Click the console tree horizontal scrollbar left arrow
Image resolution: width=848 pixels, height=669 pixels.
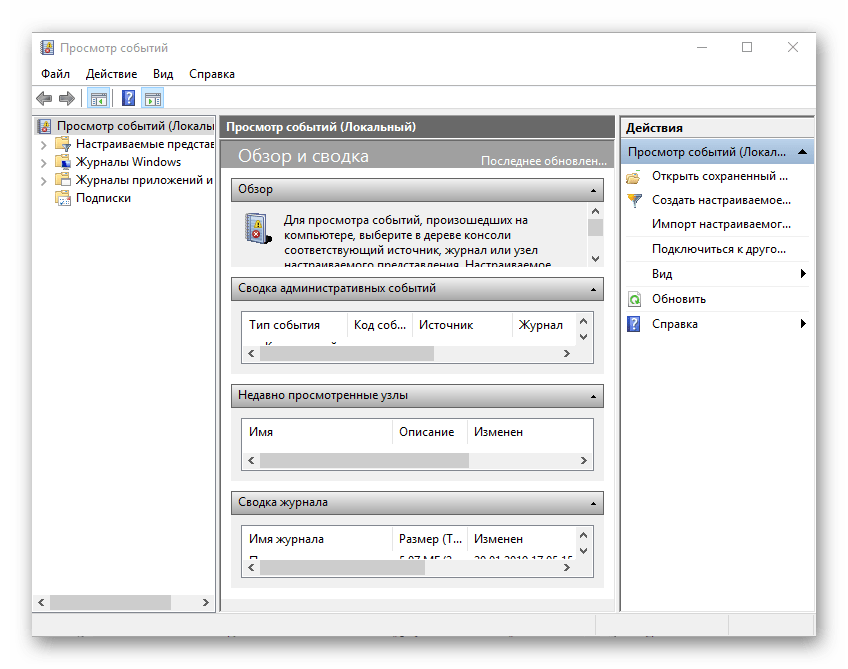tap(41, 602)
